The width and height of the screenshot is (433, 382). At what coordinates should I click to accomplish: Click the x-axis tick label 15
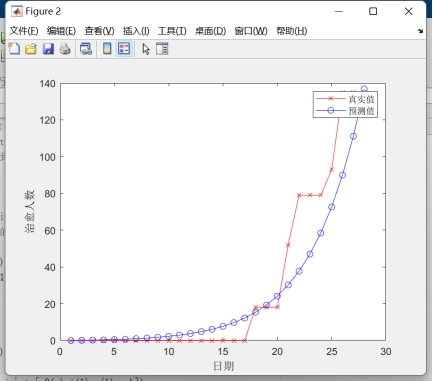[223, 351]
